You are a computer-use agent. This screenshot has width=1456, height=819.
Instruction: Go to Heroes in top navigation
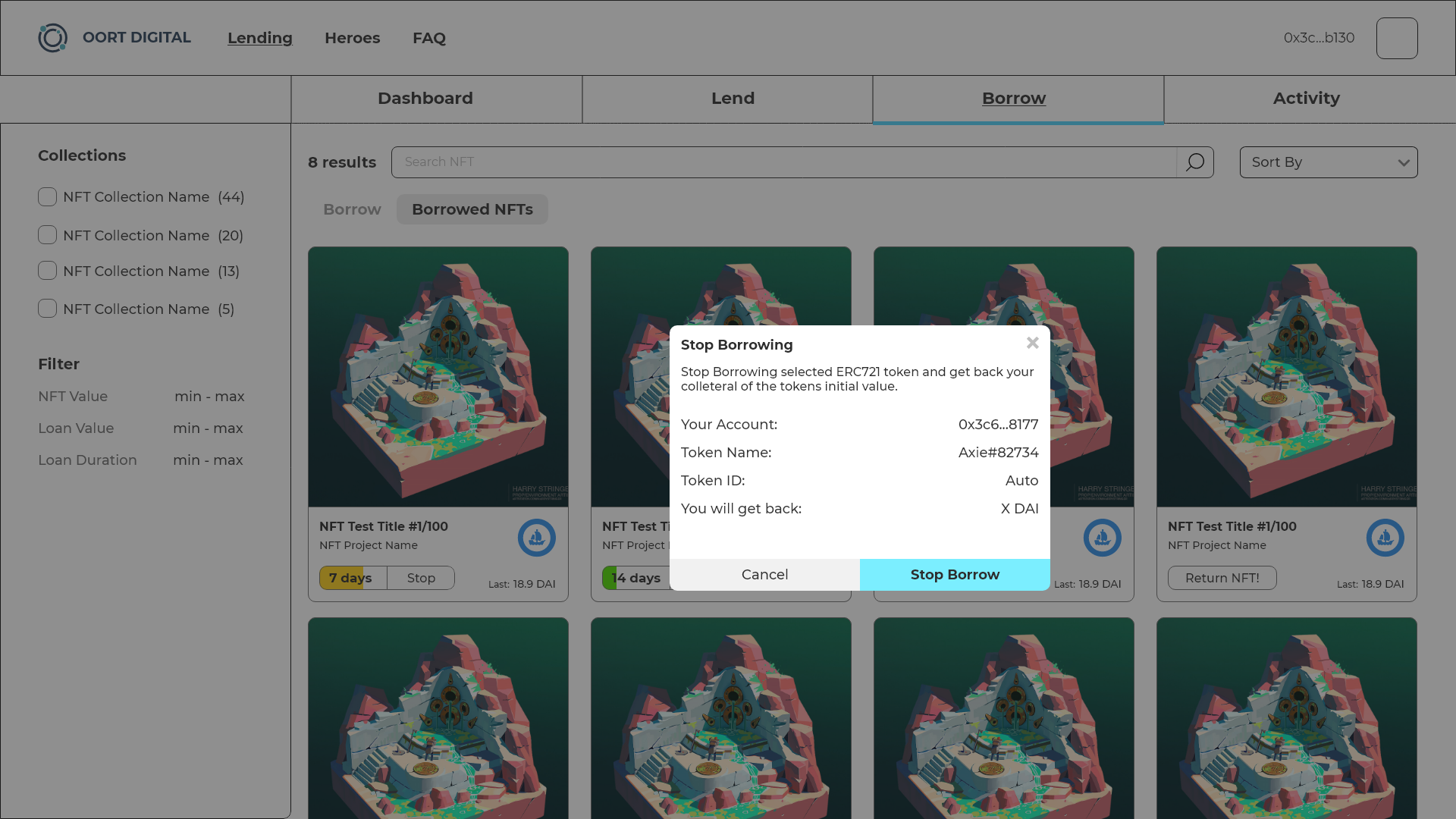(x=353, y=38)
